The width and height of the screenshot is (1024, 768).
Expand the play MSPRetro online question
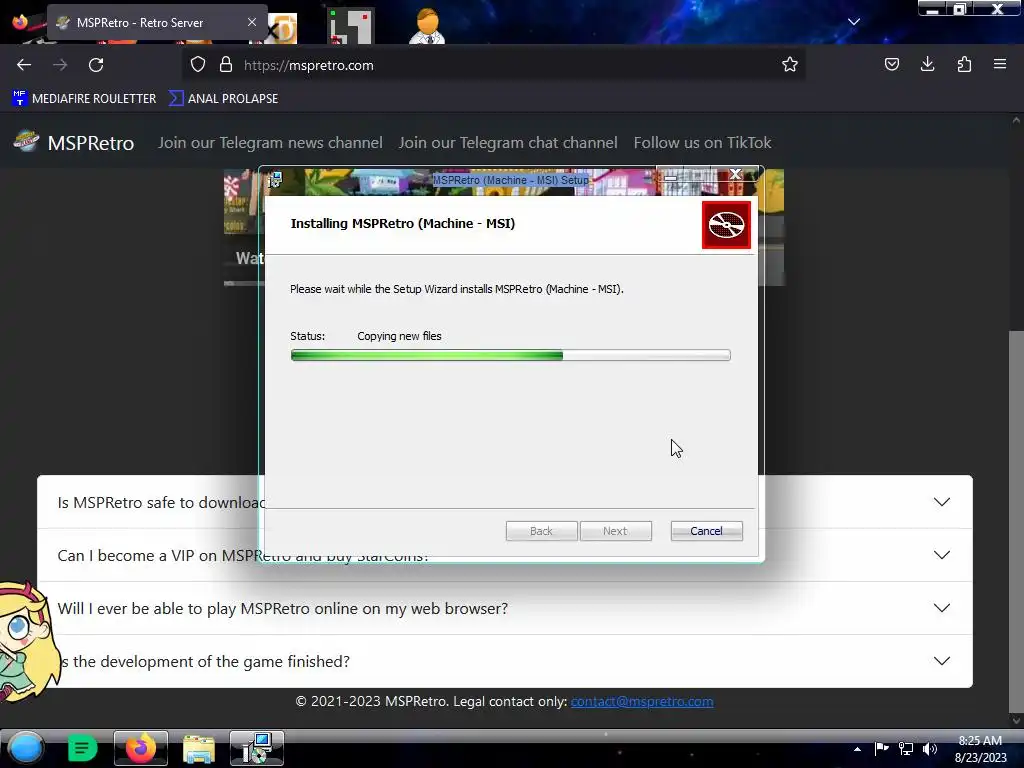[504, 608]
